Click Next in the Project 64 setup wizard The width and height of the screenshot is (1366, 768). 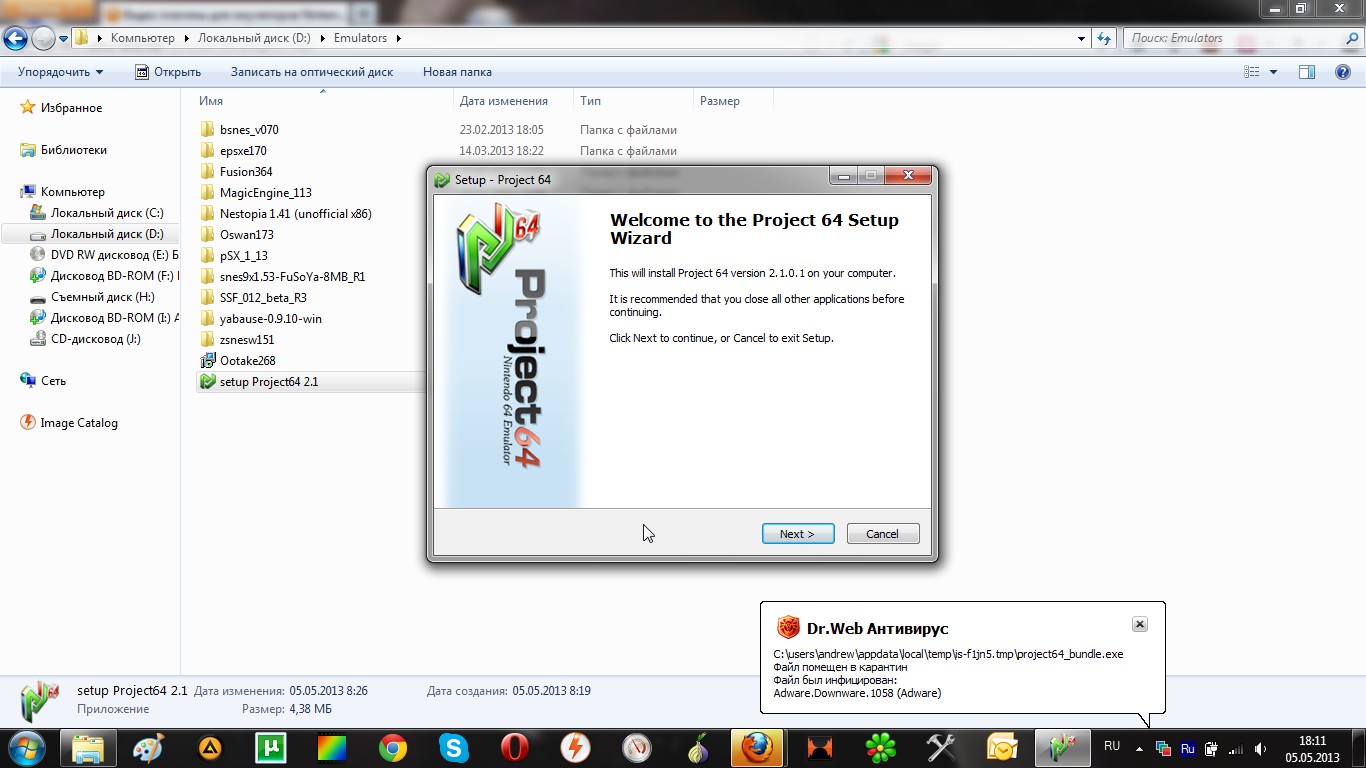[x=797, y=534]
